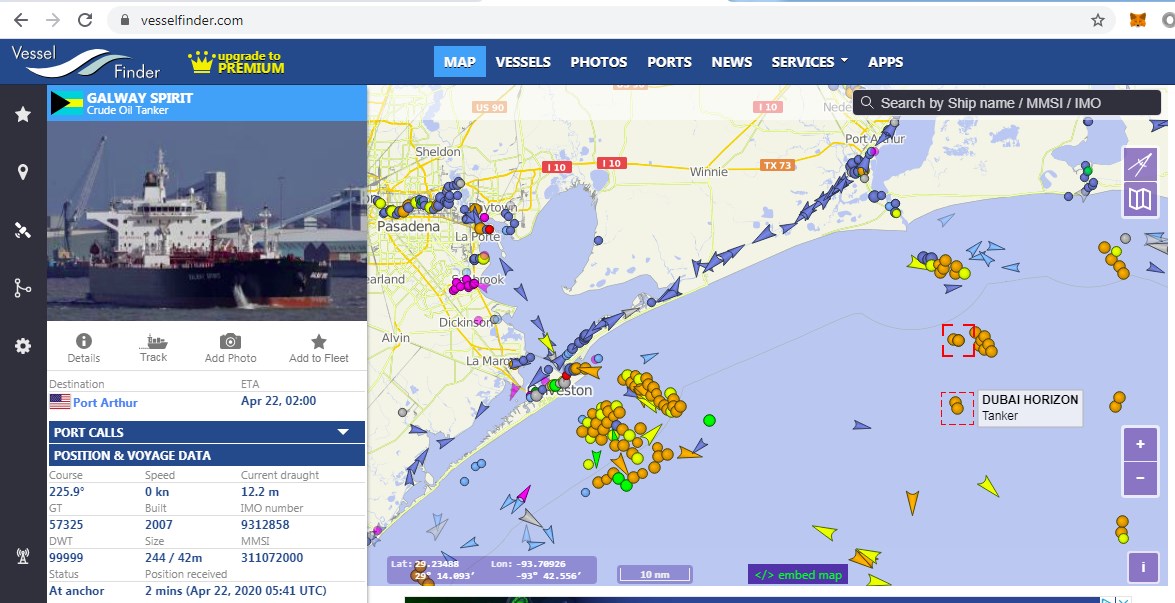The height and width of the screenshot is (603, 1175).
Task: Click the Port Arthur destination link
Action: (x=105, y=403)
